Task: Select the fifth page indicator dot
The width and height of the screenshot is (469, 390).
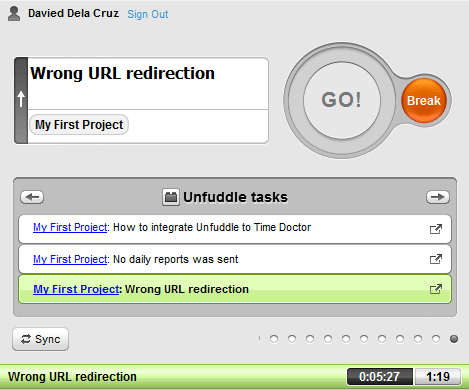Action: click(346, 339)
